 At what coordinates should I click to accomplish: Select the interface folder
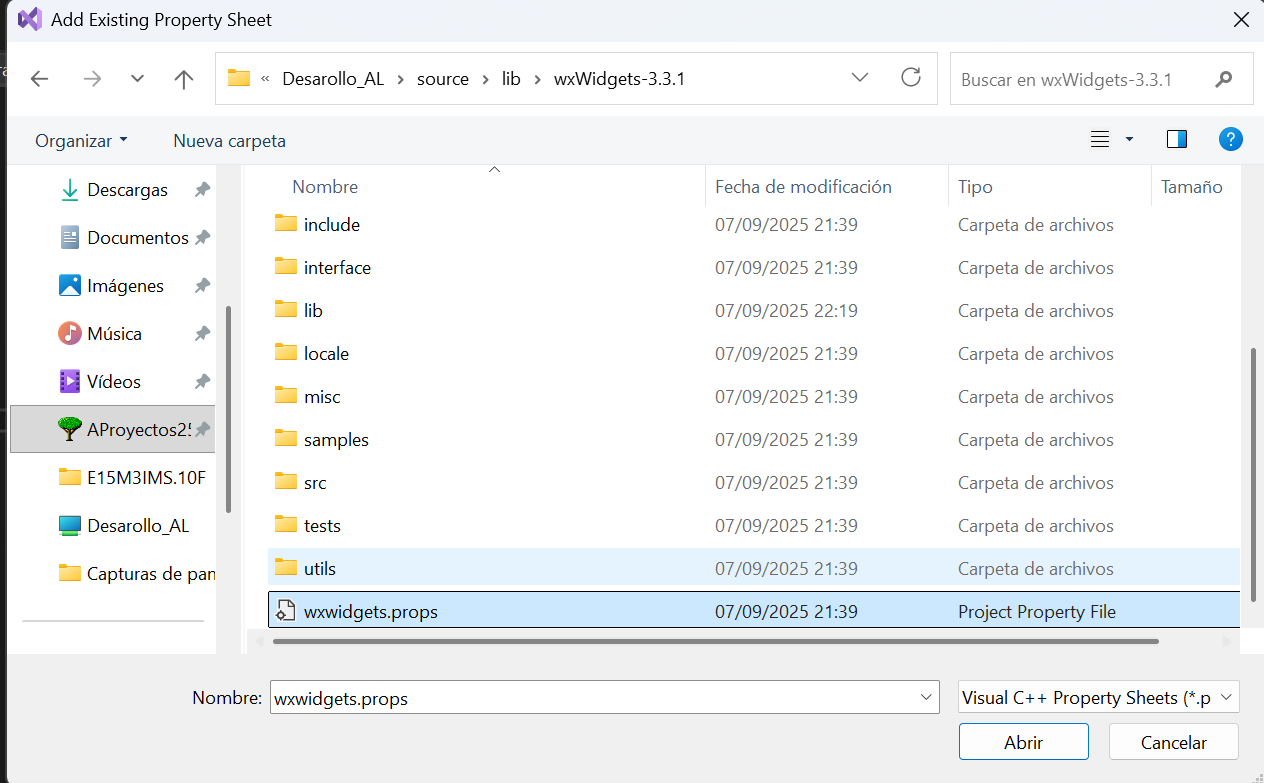point(754,268)
